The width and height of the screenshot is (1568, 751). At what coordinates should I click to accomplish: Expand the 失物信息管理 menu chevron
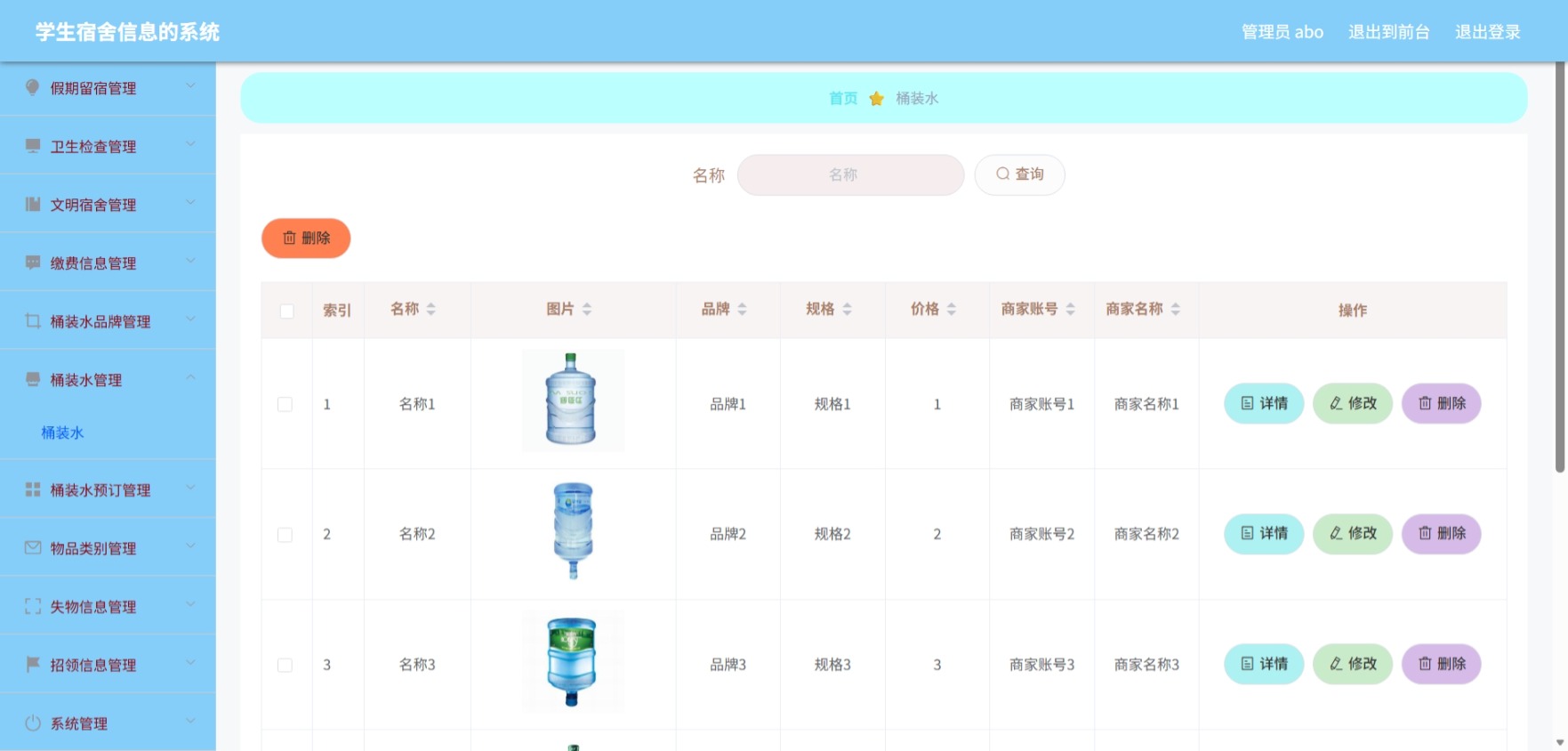[x=190, y=605]
